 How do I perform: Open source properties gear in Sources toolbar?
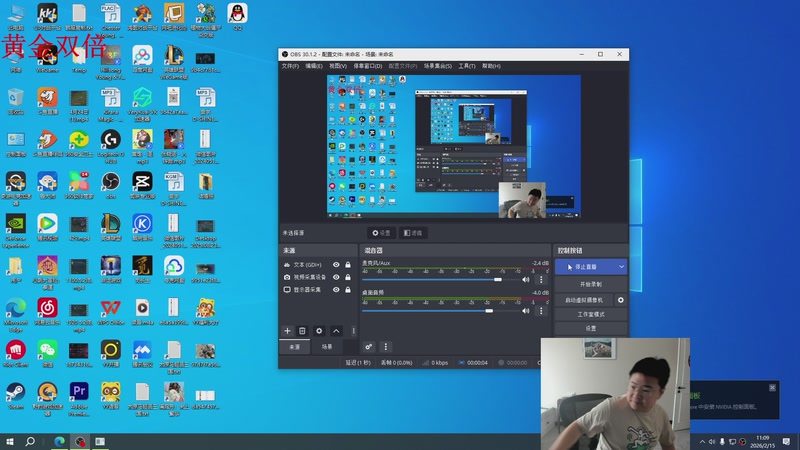click(x=319, y=331)
